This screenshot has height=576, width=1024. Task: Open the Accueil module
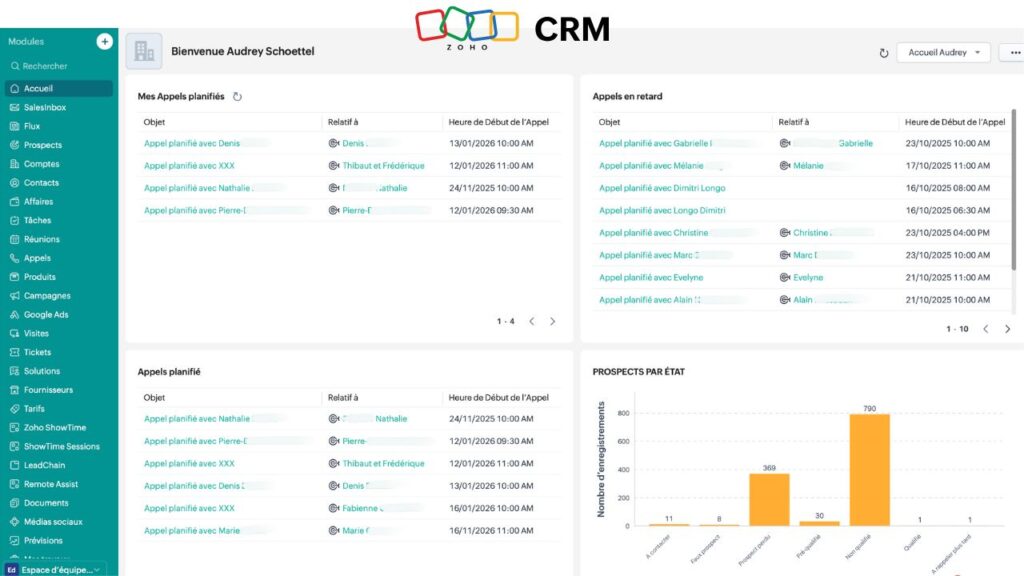click(59, 88)
